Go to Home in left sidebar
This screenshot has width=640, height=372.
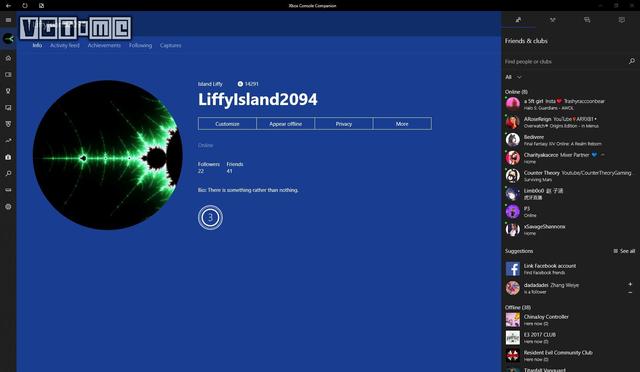click(8, 58)
